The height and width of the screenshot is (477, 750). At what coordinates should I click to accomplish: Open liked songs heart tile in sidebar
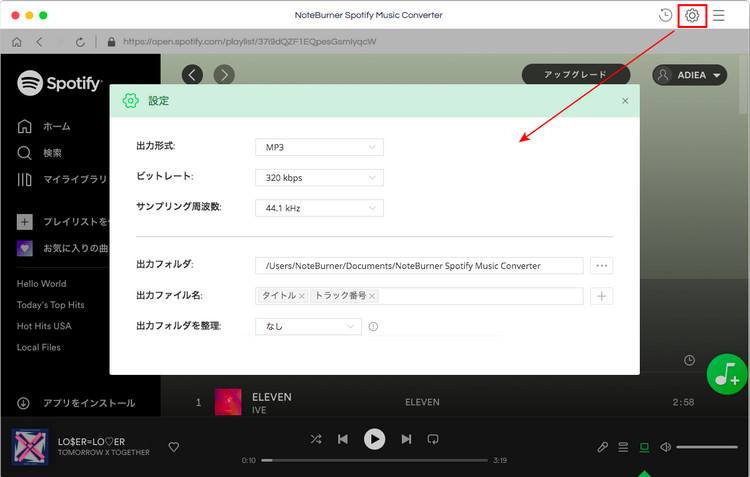pyautogui.click(x=25, y=248)
